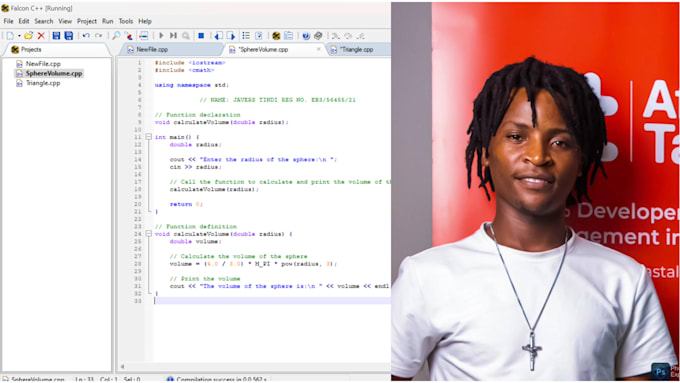Screen dimensions: 680x383
Task: Click the Falcon project toolbar icon
Action: [x=276, y=36]
